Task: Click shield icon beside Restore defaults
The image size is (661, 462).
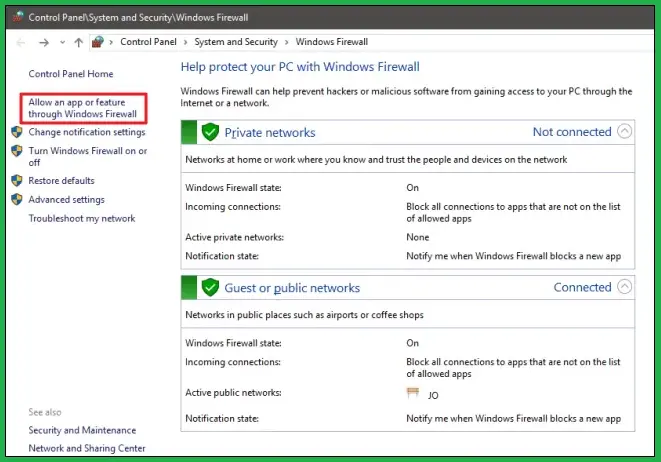Action: (x=17, y=180)
